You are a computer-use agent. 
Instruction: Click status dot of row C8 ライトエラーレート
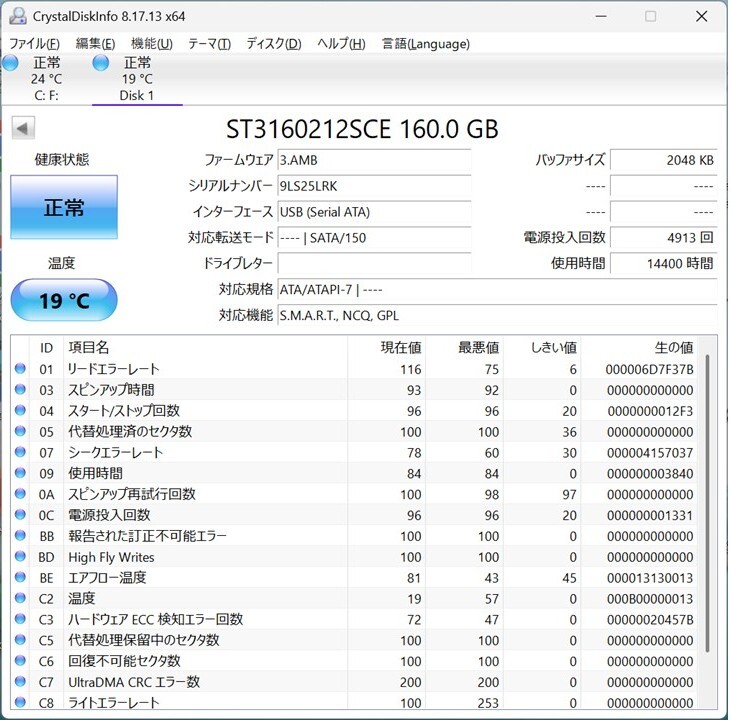coord(20,702)
